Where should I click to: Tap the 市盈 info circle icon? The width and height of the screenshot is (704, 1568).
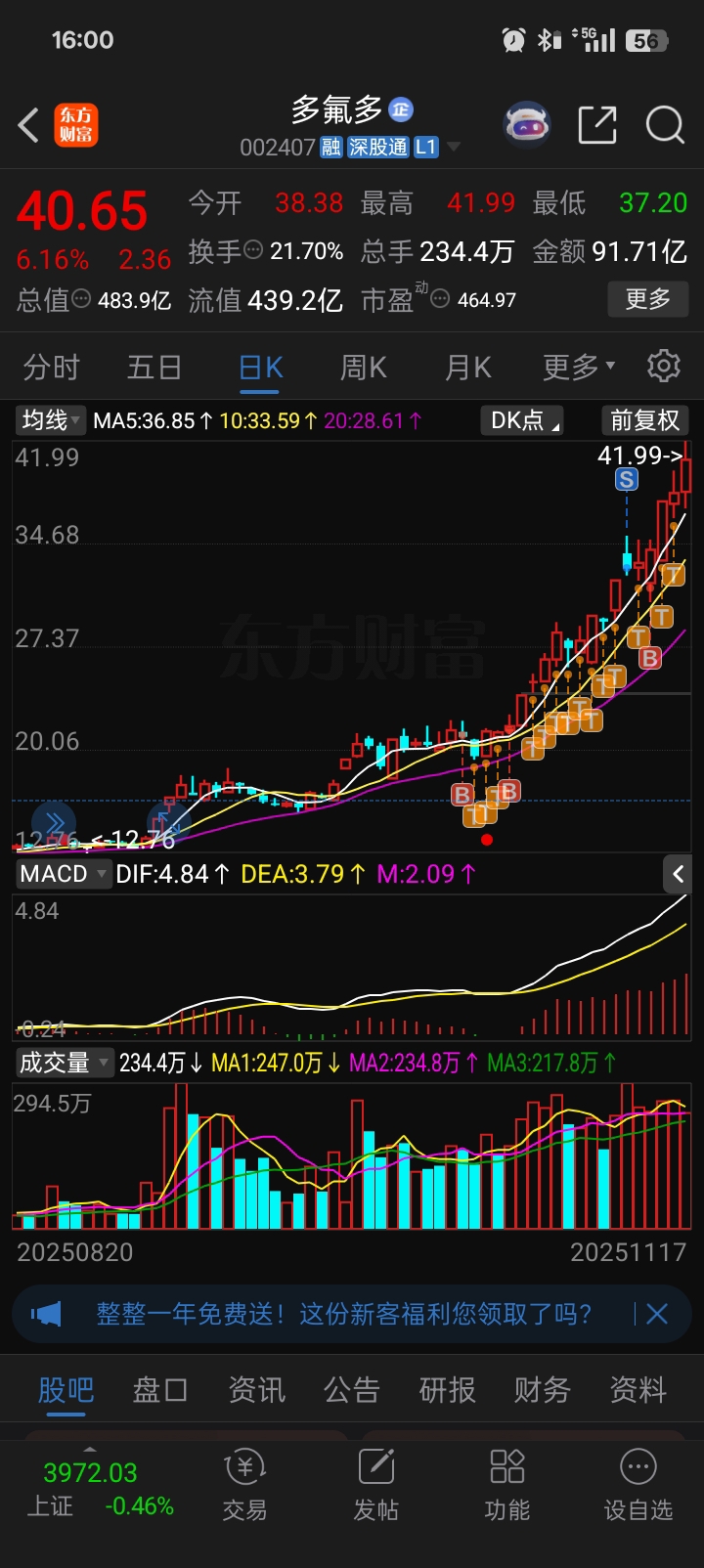[440, 299]
